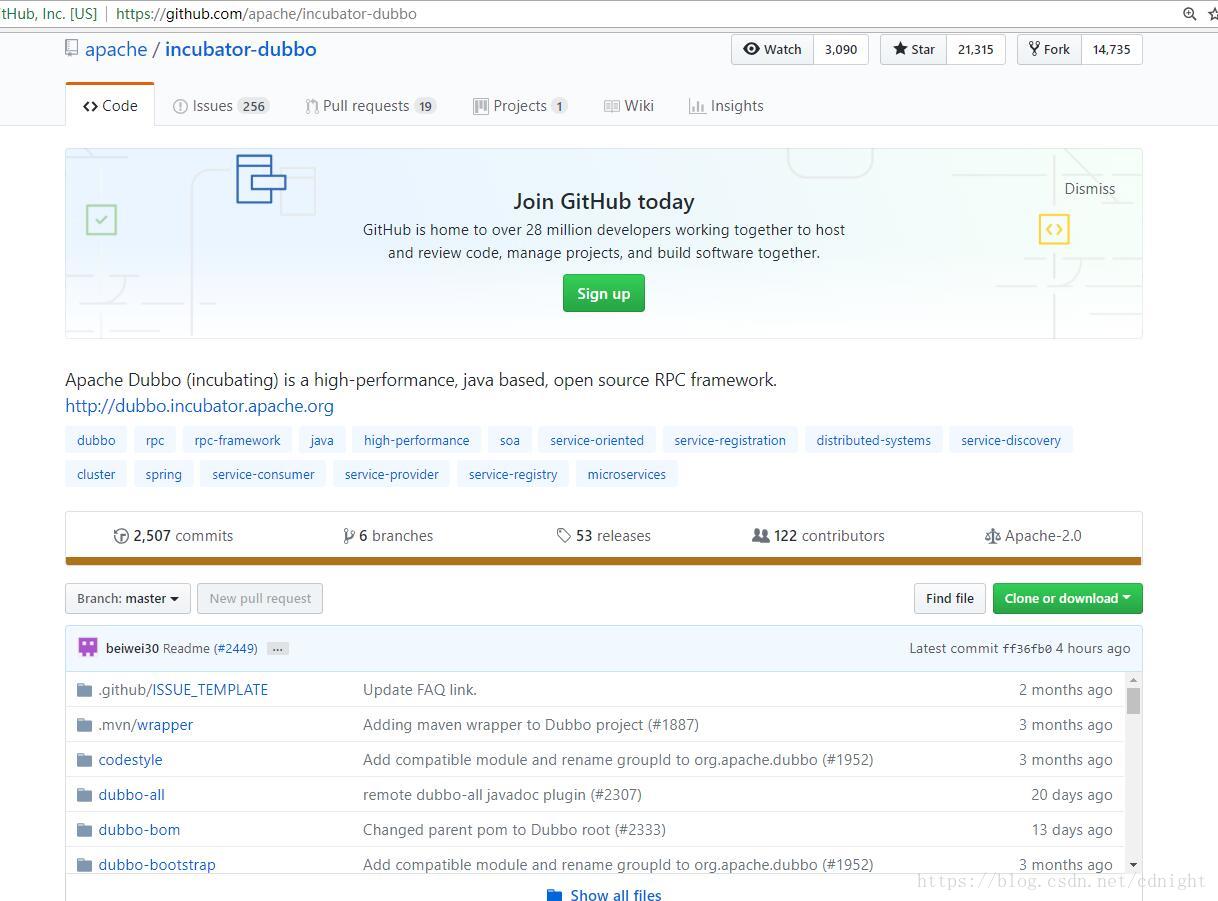Open the apache organization link
This screenshot has width=1218, height=901.
click(x=116, y=49)
